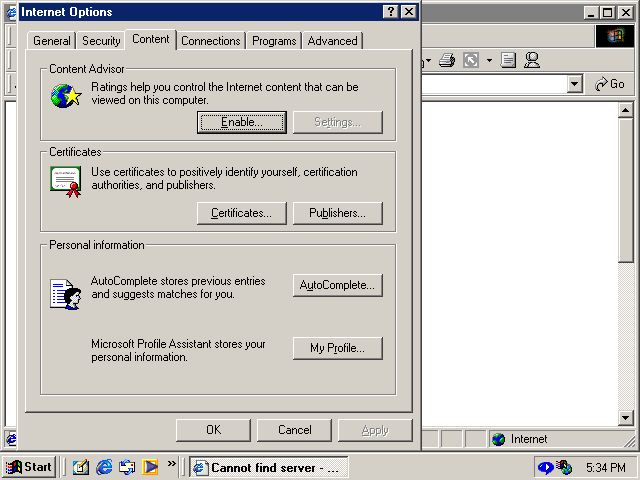
Task: Switch to the Security tab
Action: click(x=101, y=41)
